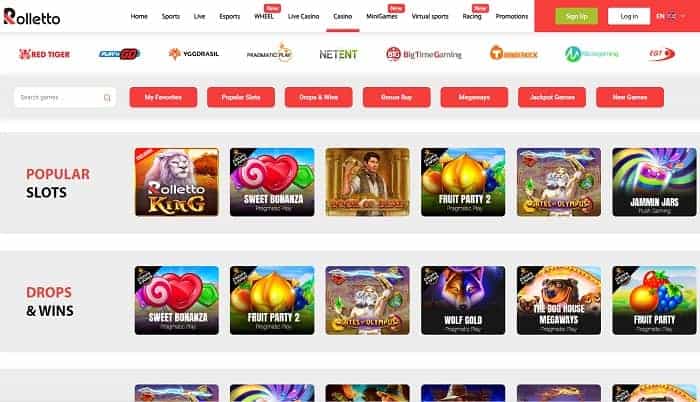
Task: Switch to the Sports menu item
Action: click(x=171, y=17)
